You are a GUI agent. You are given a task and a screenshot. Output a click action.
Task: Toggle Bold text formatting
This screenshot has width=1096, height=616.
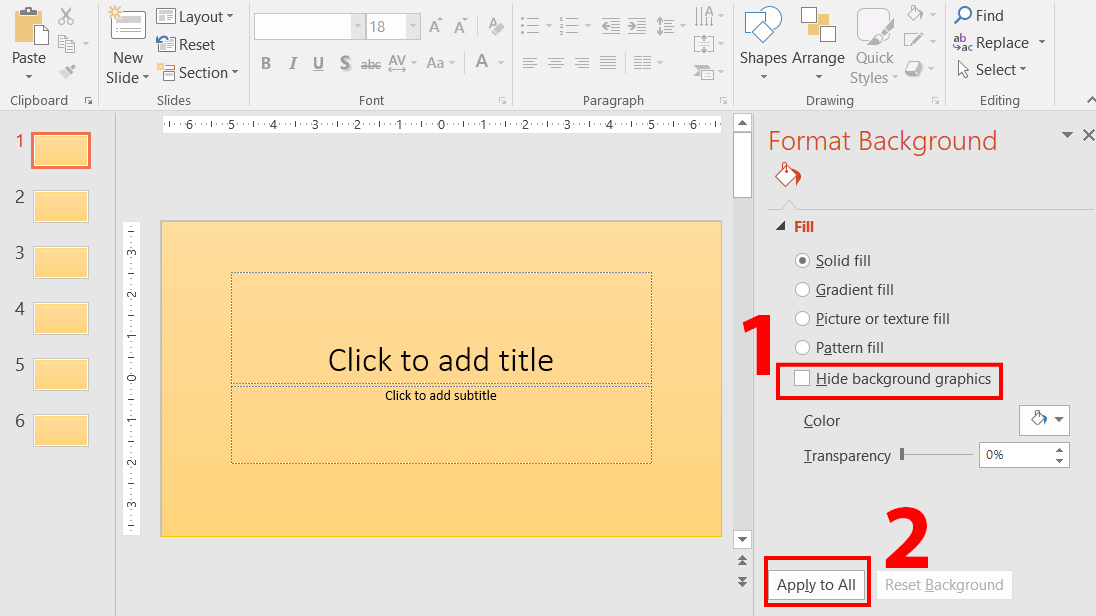266,63
